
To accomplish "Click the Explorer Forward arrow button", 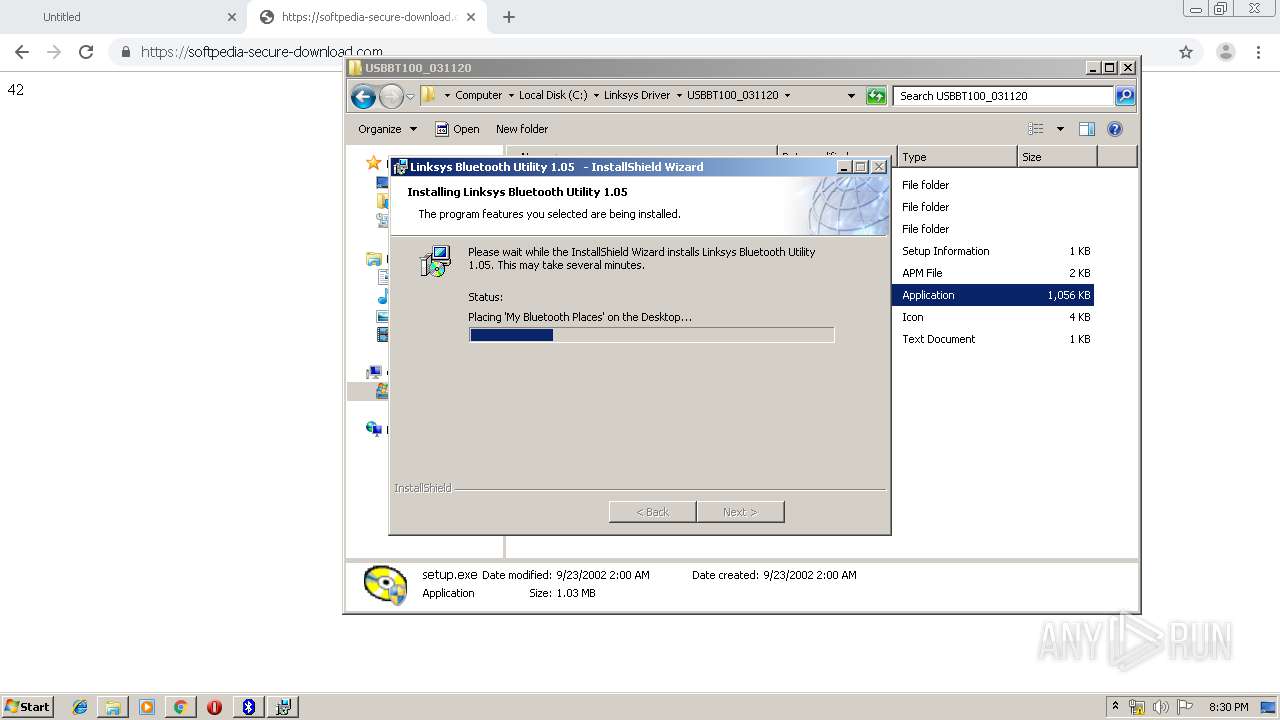I will (391, 96).
